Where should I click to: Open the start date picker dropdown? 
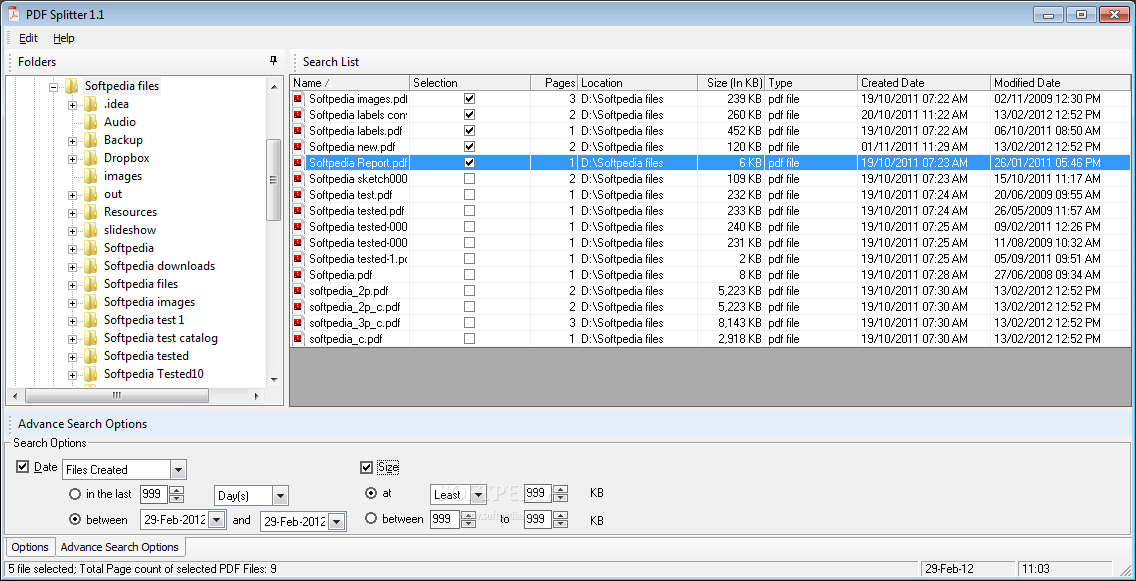tap(217, 520)
